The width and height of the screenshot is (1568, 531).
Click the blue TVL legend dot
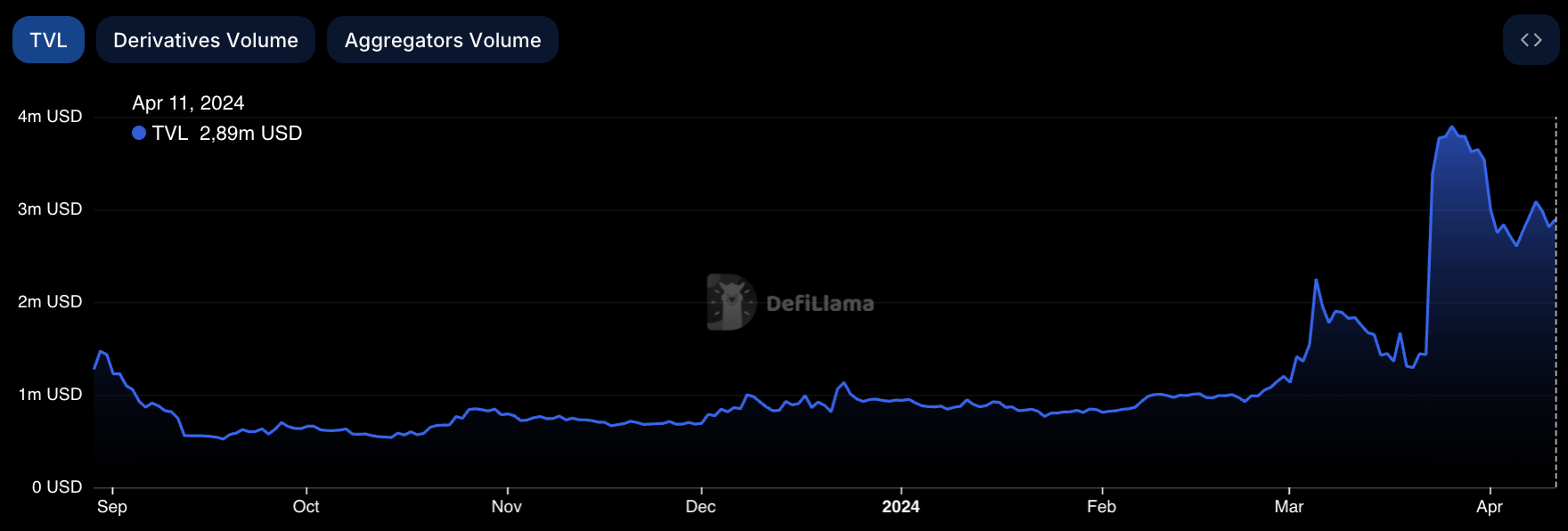tap(139, 133)
